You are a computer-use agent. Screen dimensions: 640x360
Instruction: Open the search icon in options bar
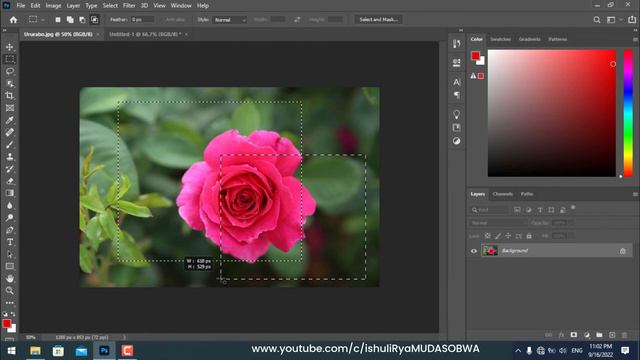coord(597,20)
